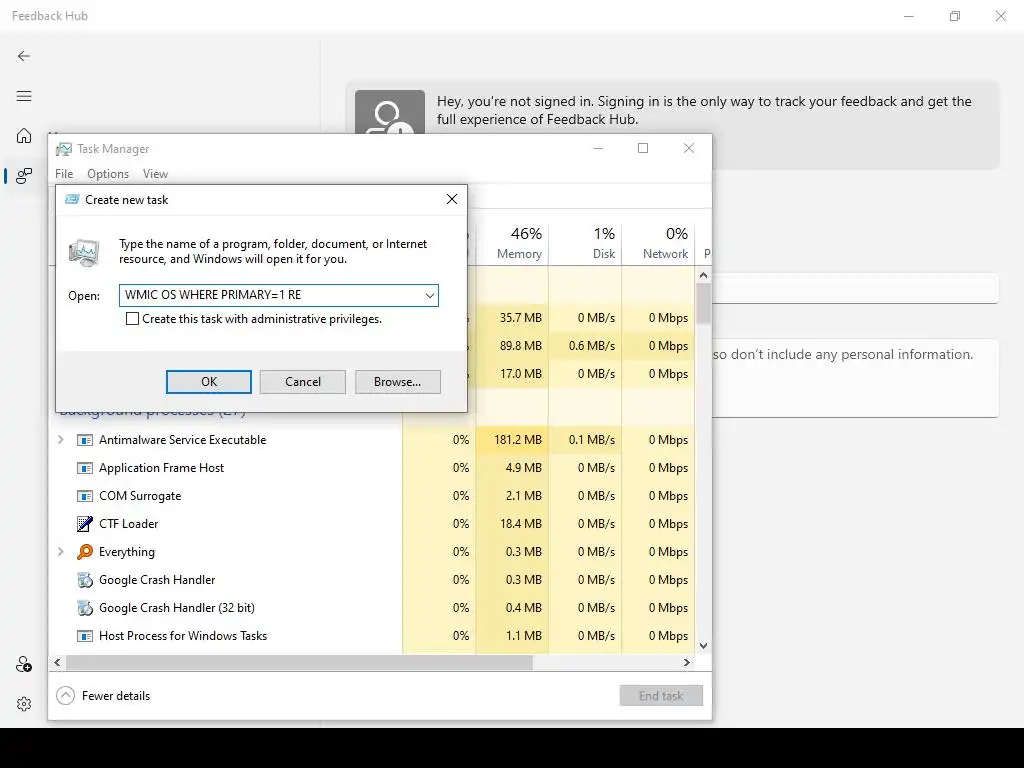Click horizontal scrollbar left arrow
The width and height of the screenshot is (1024, 768).
click(x=57, y=662)
